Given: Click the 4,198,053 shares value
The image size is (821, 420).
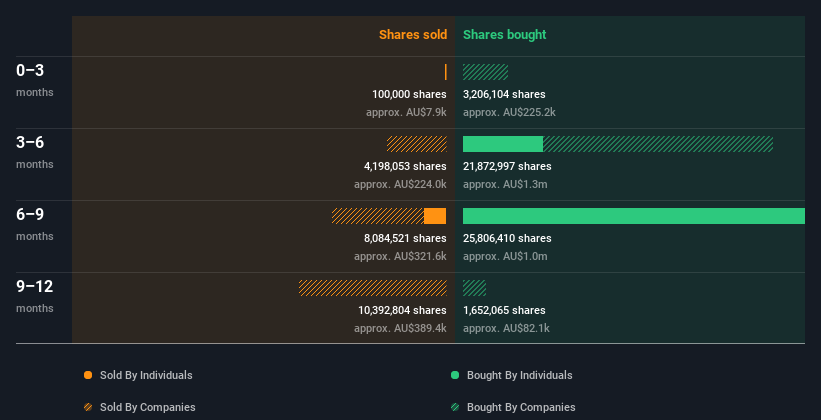Looking at the screenshot, I should point(405,166).
